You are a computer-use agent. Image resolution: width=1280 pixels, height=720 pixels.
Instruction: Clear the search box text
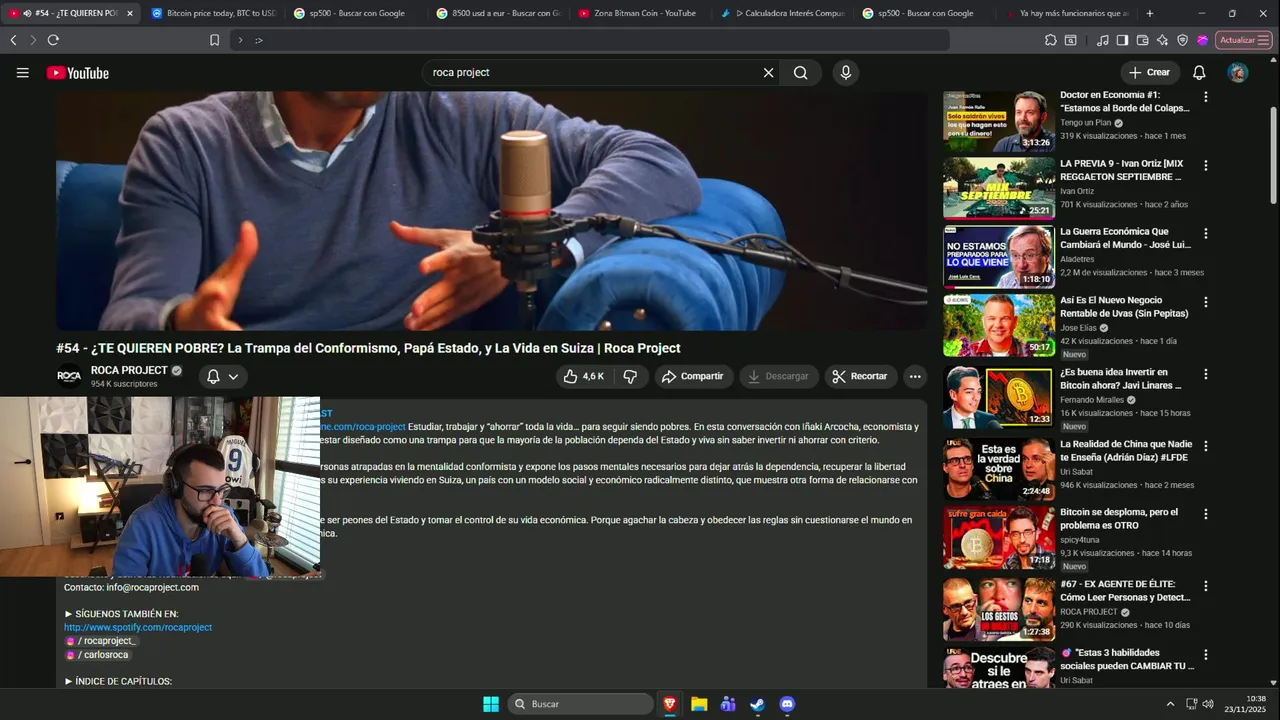[x=768, y=73]
